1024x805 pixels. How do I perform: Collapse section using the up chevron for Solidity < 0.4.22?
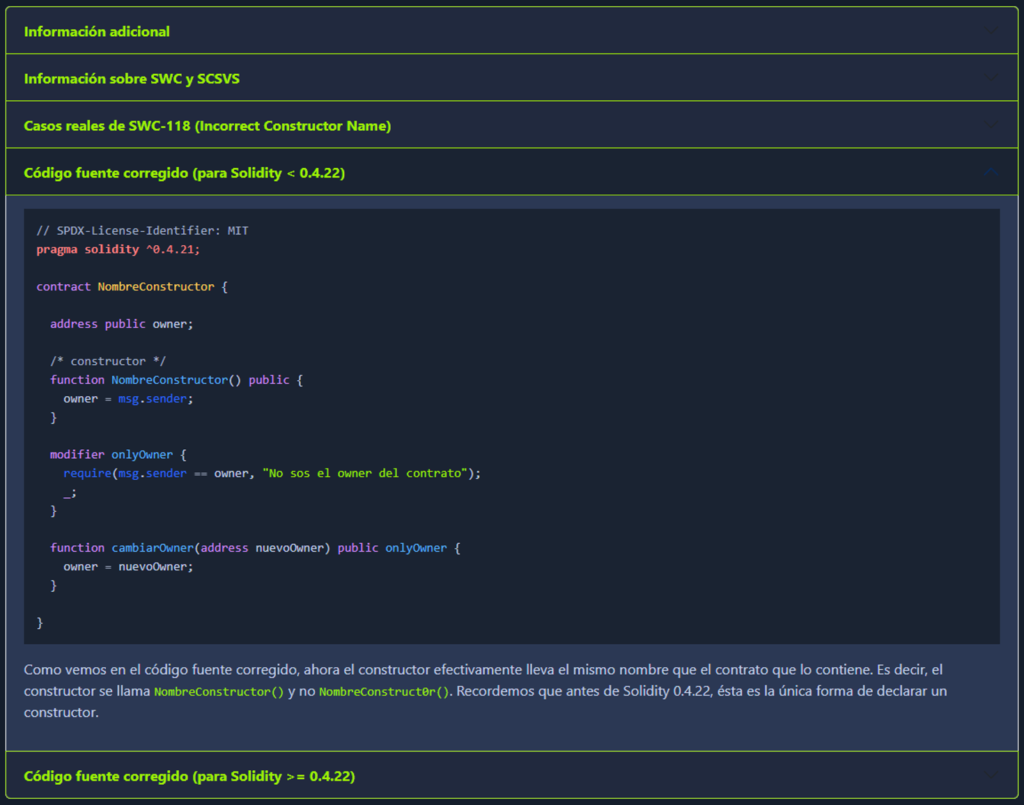pos(990,173)
